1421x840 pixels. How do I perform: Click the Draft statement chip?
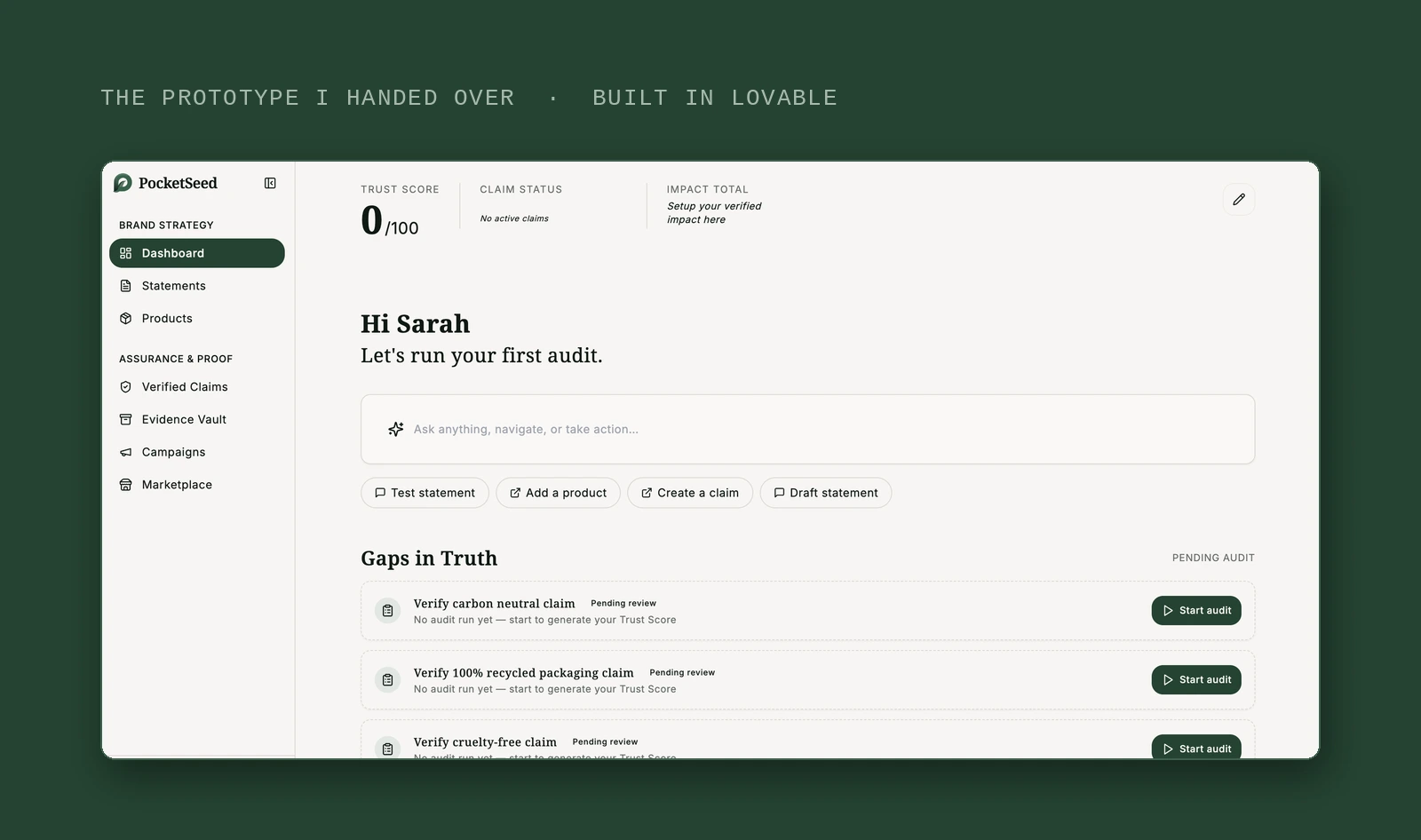pos(826,493)
